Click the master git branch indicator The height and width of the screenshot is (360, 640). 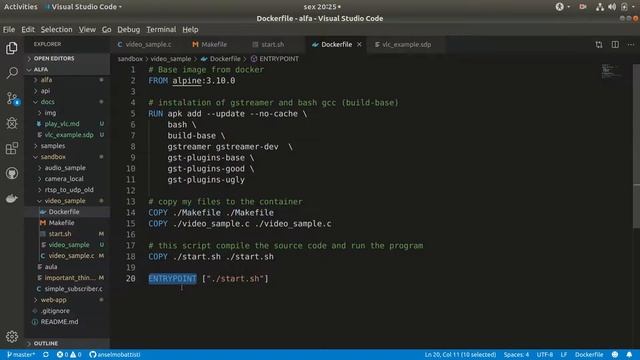tap(21, 355)
